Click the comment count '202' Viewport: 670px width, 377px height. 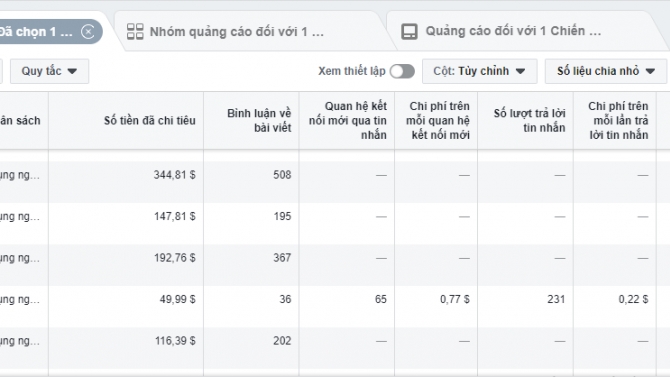282,341
